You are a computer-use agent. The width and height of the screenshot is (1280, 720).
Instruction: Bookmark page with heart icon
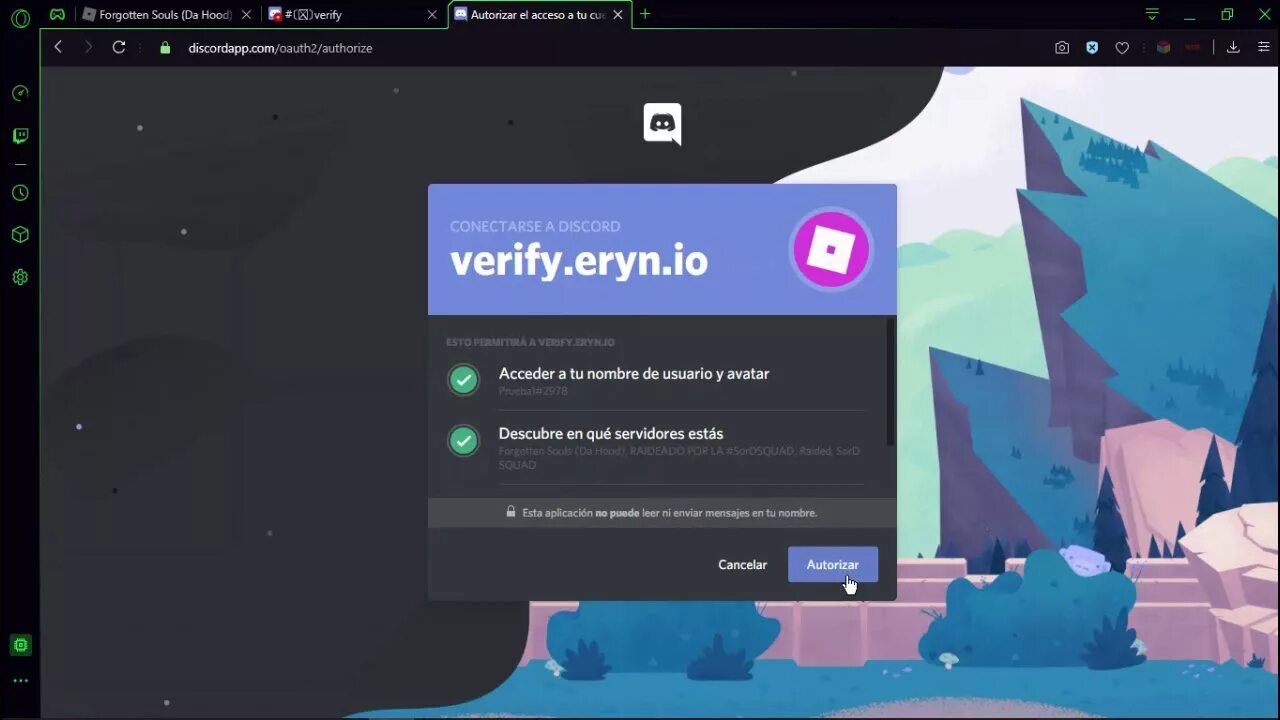(x=1122, y=47)
